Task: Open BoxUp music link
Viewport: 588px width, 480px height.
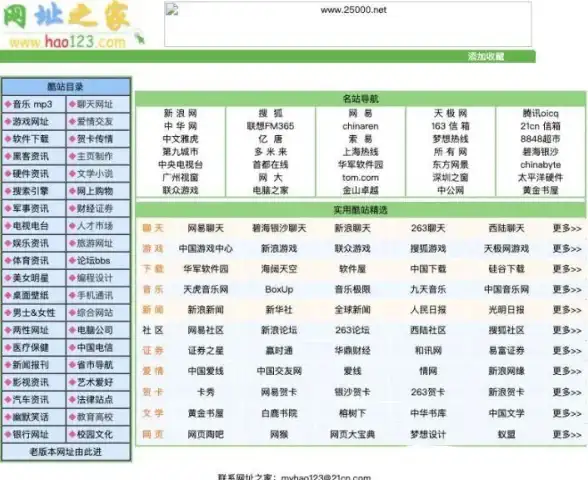Action: click(279, 289)
